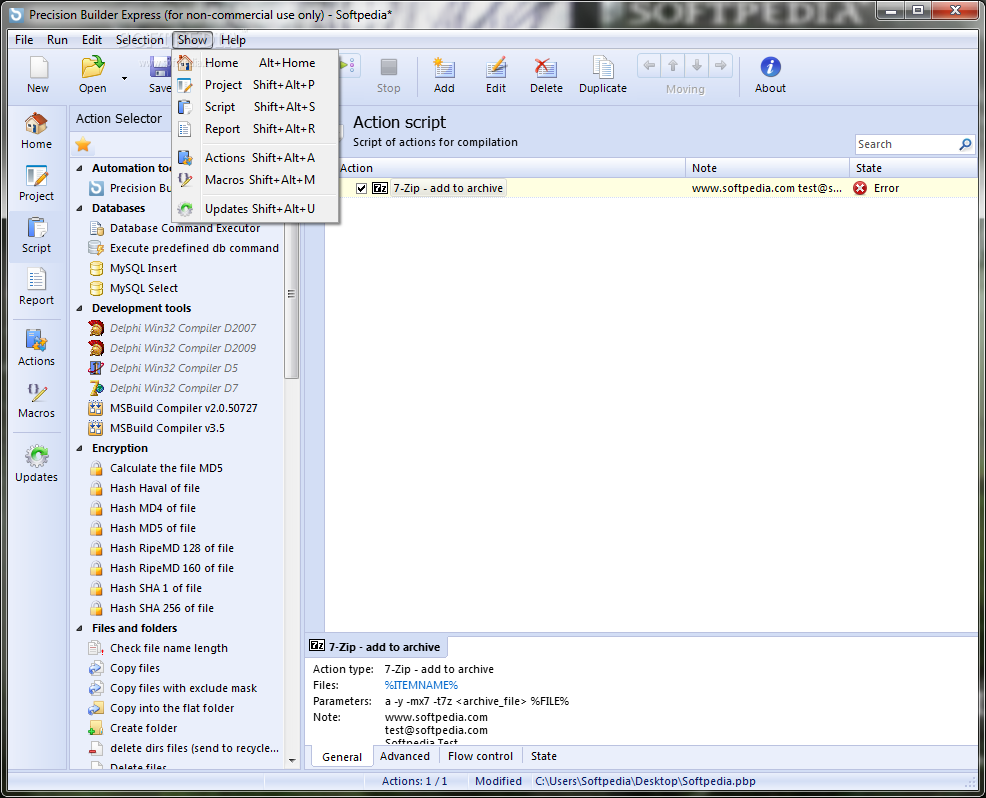The width and height of the screenshot is (986, 798).
Task: Click the Action Selector vertical scrollbar thumb
Action: [x=291, y=294]
